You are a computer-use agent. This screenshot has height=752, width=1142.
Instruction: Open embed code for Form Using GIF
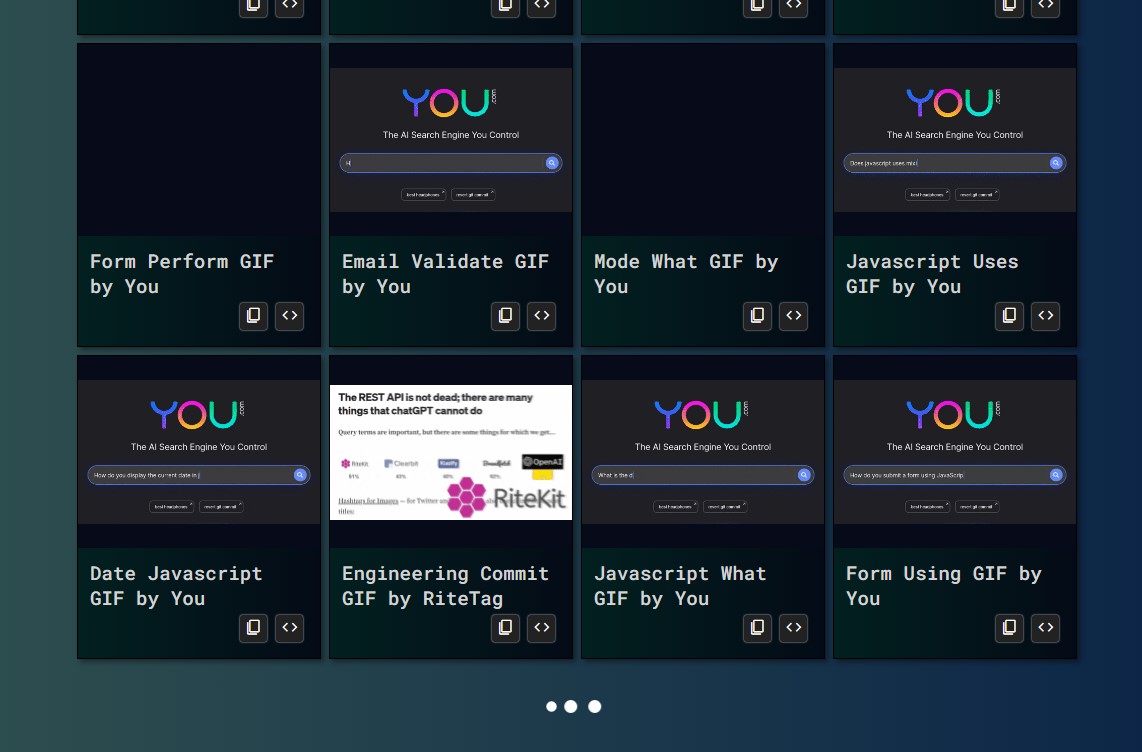(1046, 628)
